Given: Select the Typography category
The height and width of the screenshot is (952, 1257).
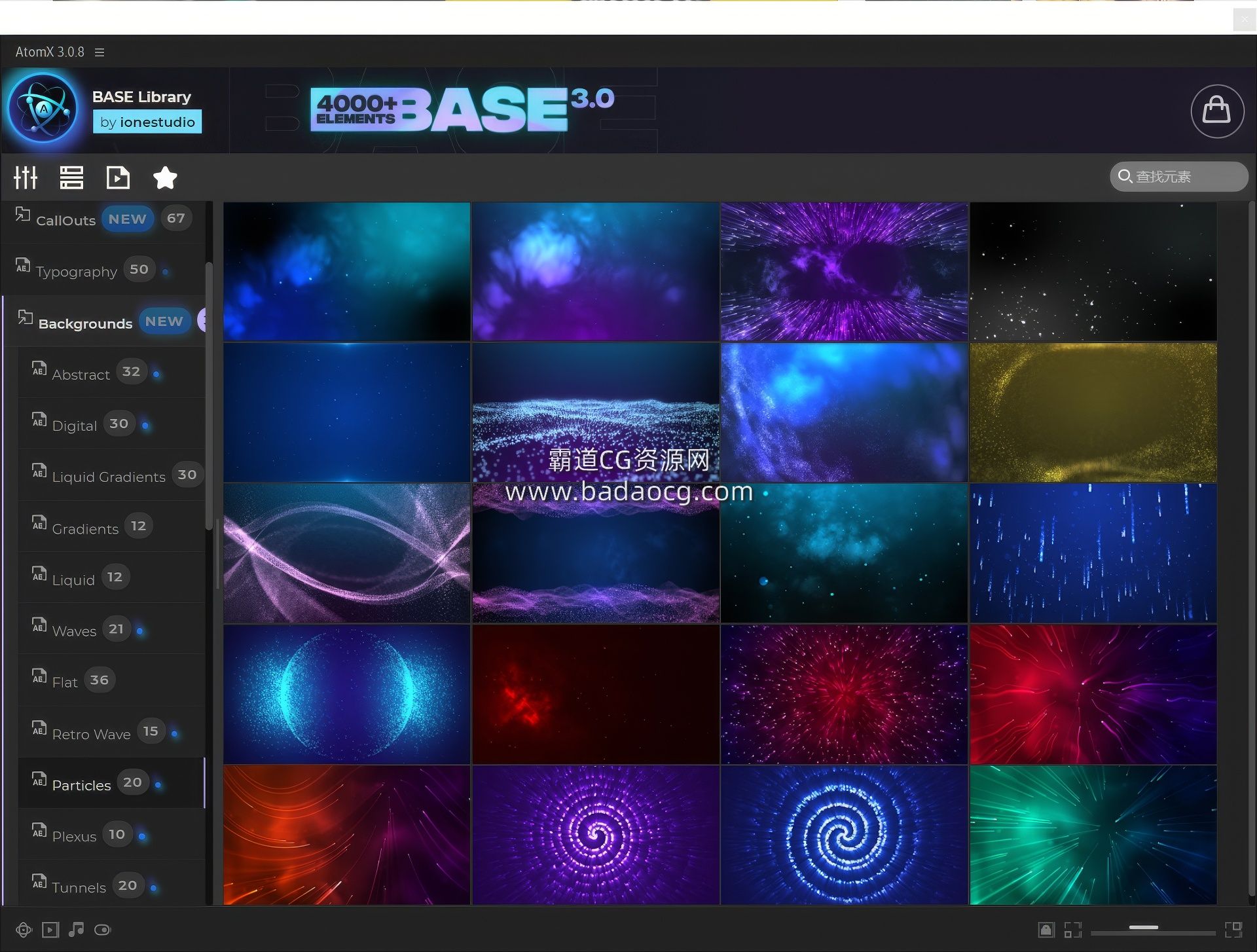Looking at the screenshot, I should click(103, 270).
